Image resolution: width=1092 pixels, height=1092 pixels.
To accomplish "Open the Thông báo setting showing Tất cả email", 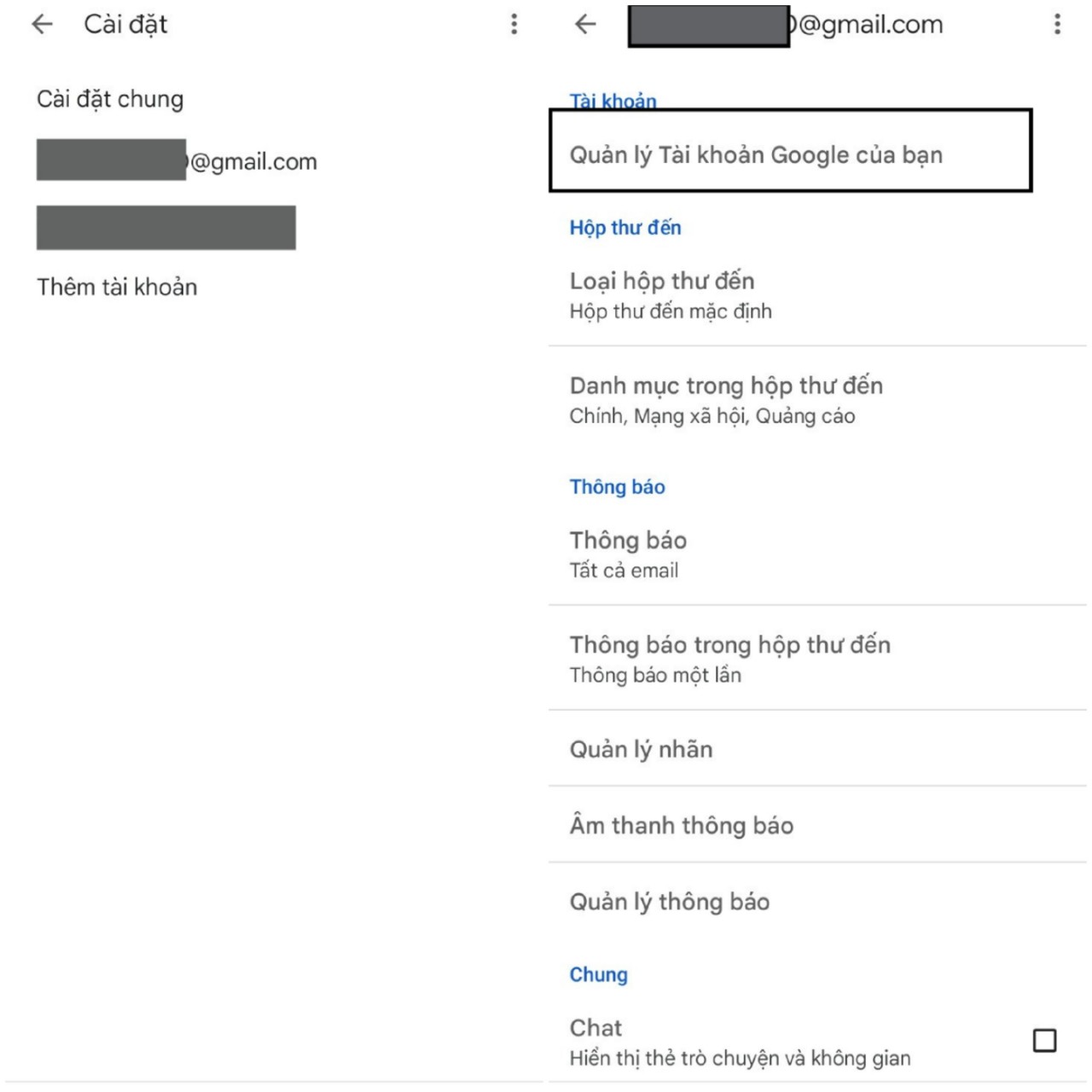I will click(x=817, y=555).
